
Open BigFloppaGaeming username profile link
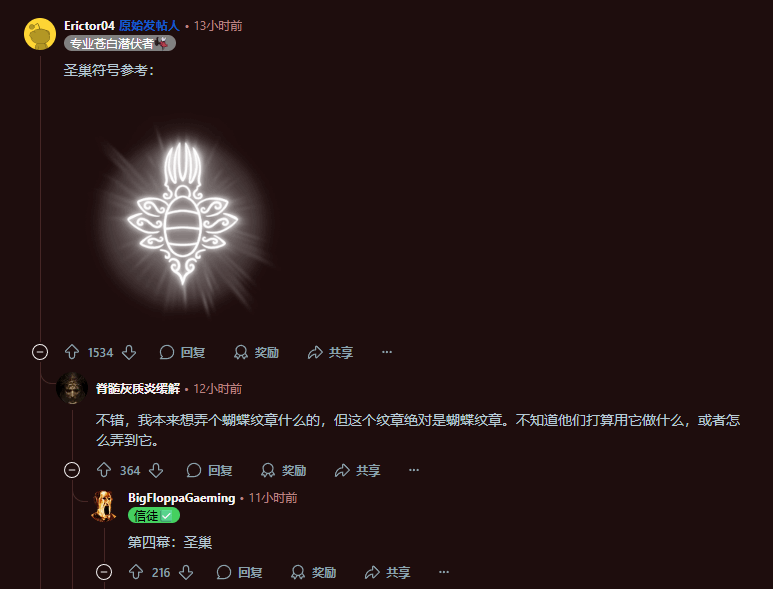181,498
